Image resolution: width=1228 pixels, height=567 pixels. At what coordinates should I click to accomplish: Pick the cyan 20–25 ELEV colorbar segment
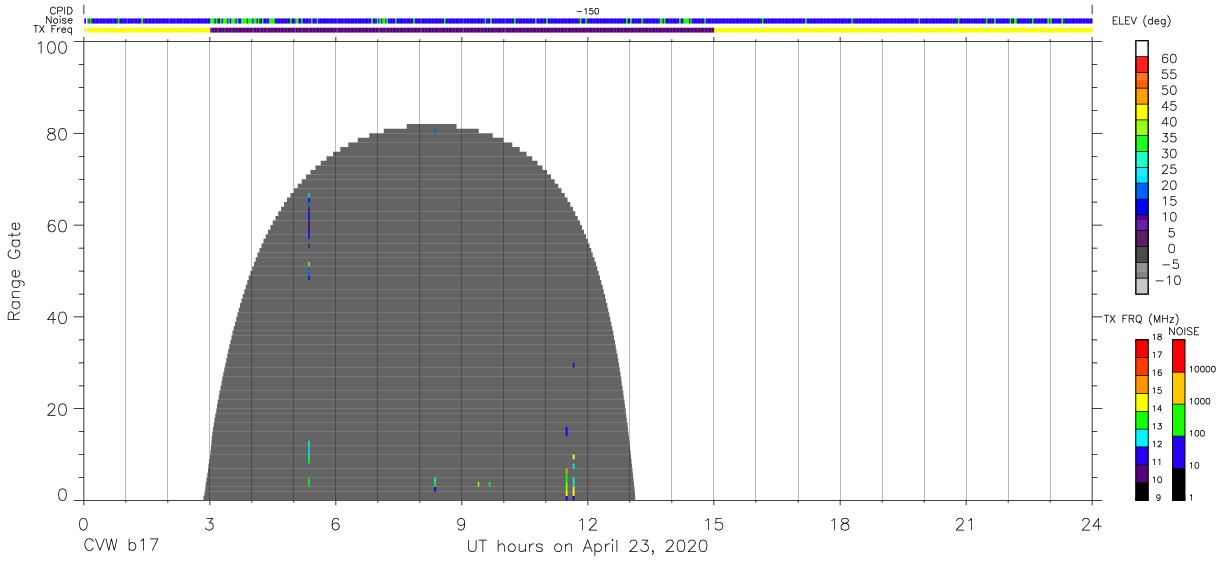[x=1142, y=176]
